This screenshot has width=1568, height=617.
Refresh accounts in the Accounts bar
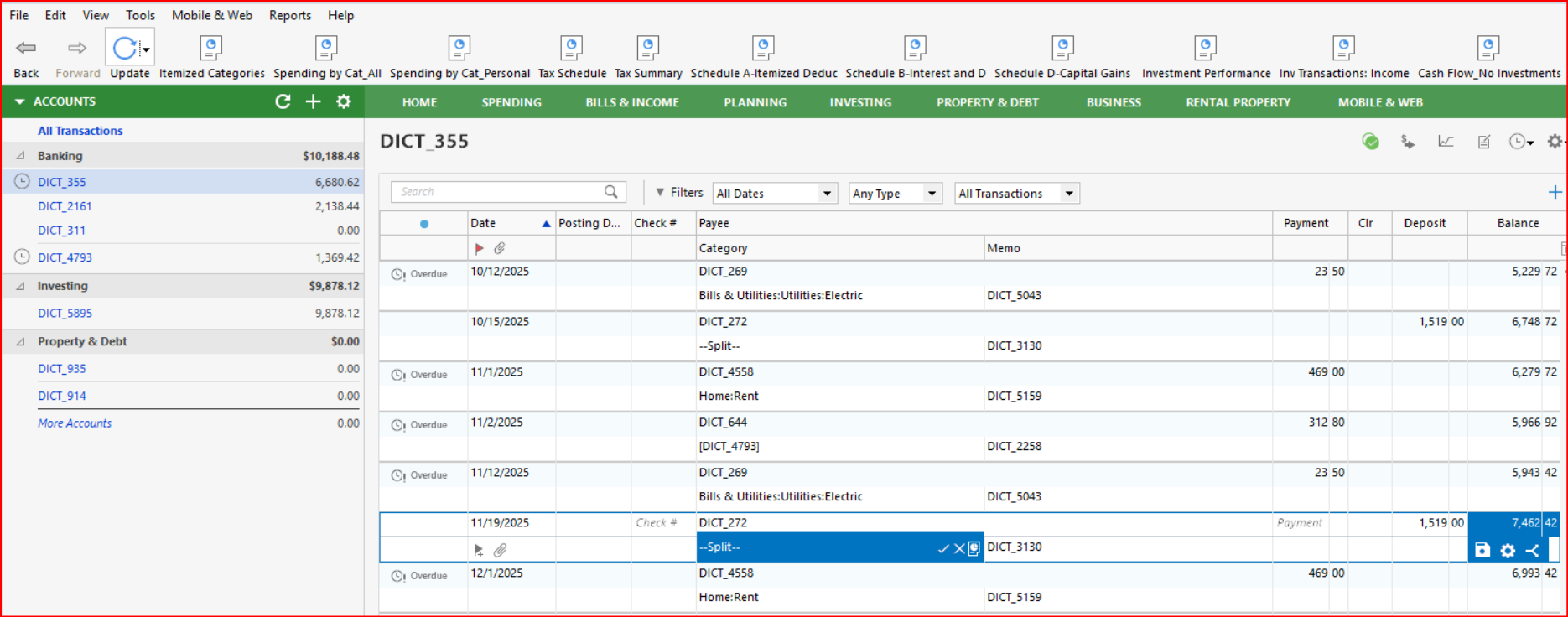click(x=283, y=101)
